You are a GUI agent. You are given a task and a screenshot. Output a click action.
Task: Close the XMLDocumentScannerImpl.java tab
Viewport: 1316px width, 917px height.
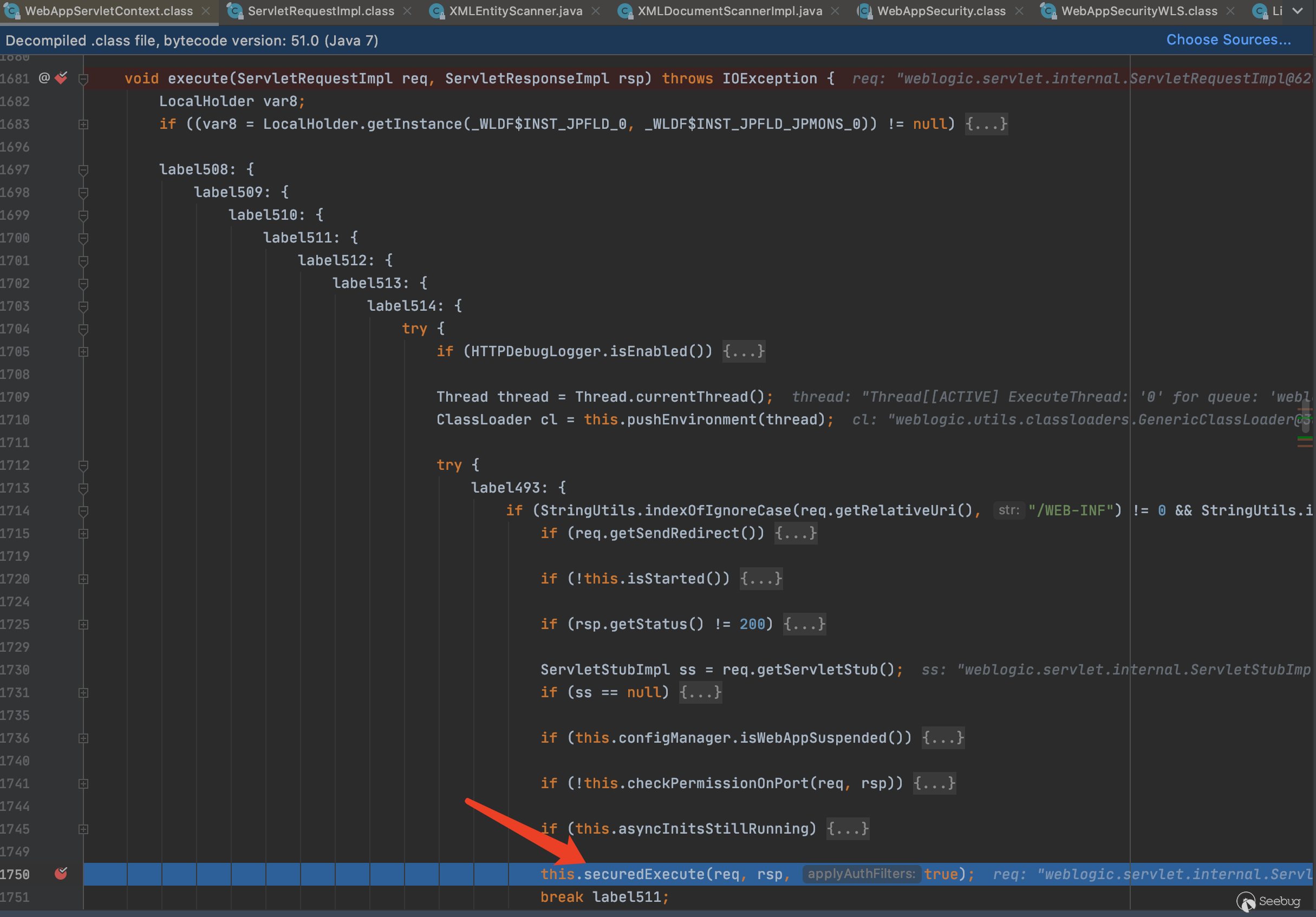tap(835, 11)
